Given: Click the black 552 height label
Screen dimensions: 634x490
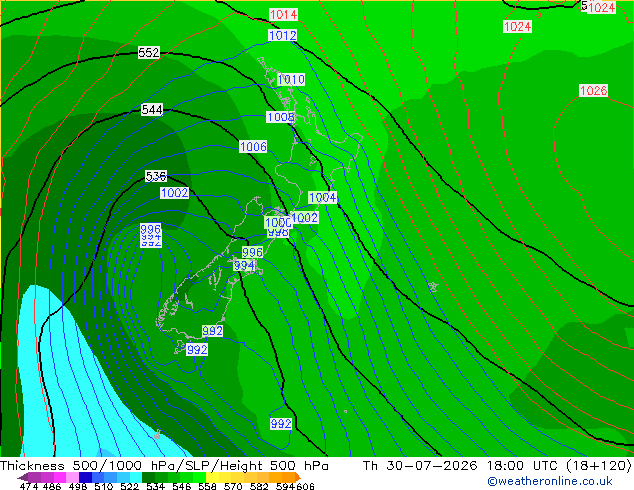Looking at the screenshot, I should pyautogui.click(x=149, y=53).
